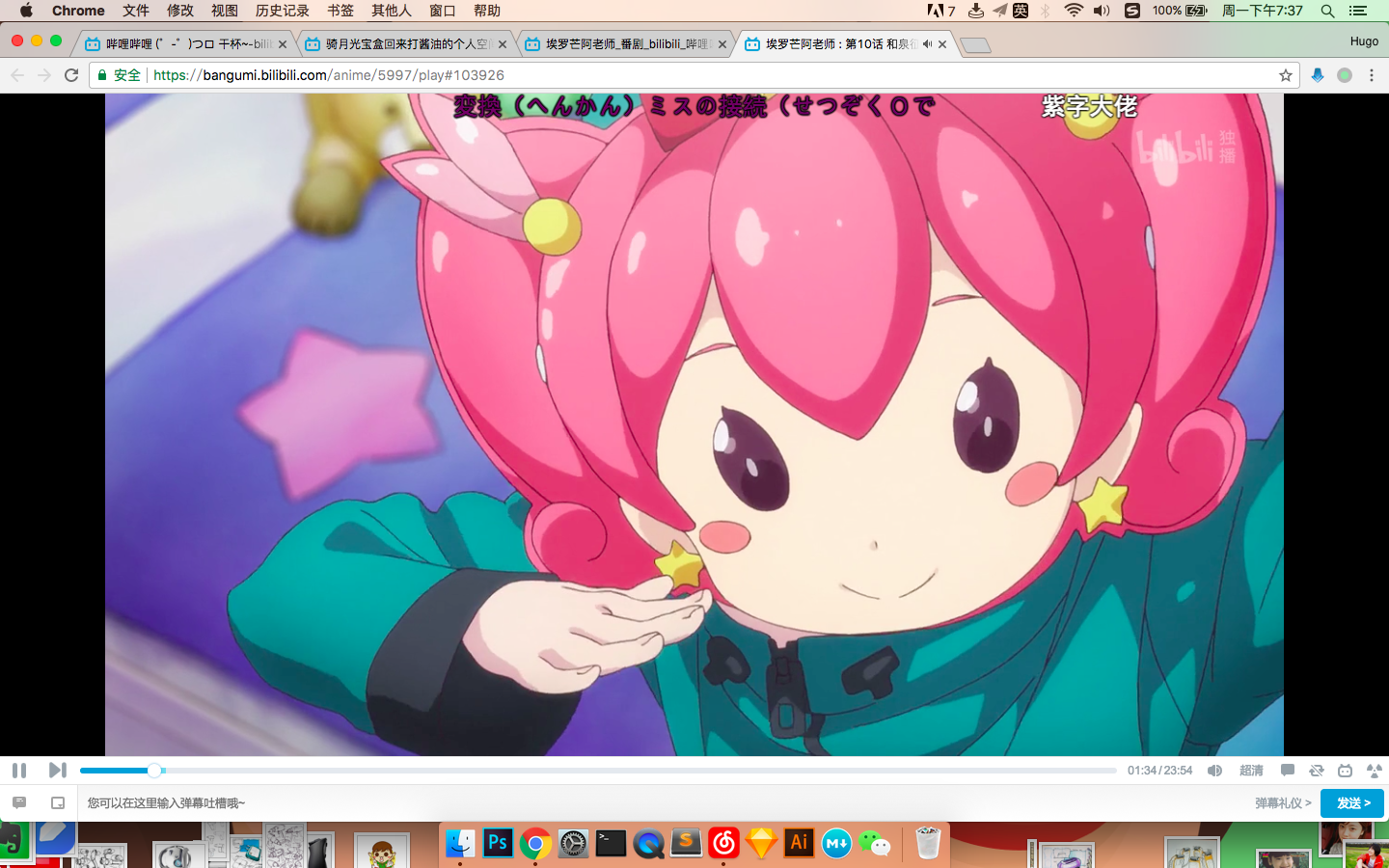Toggle danmaku comments display icon
Screen dimensions: 1389x868
click(1287, 770)
